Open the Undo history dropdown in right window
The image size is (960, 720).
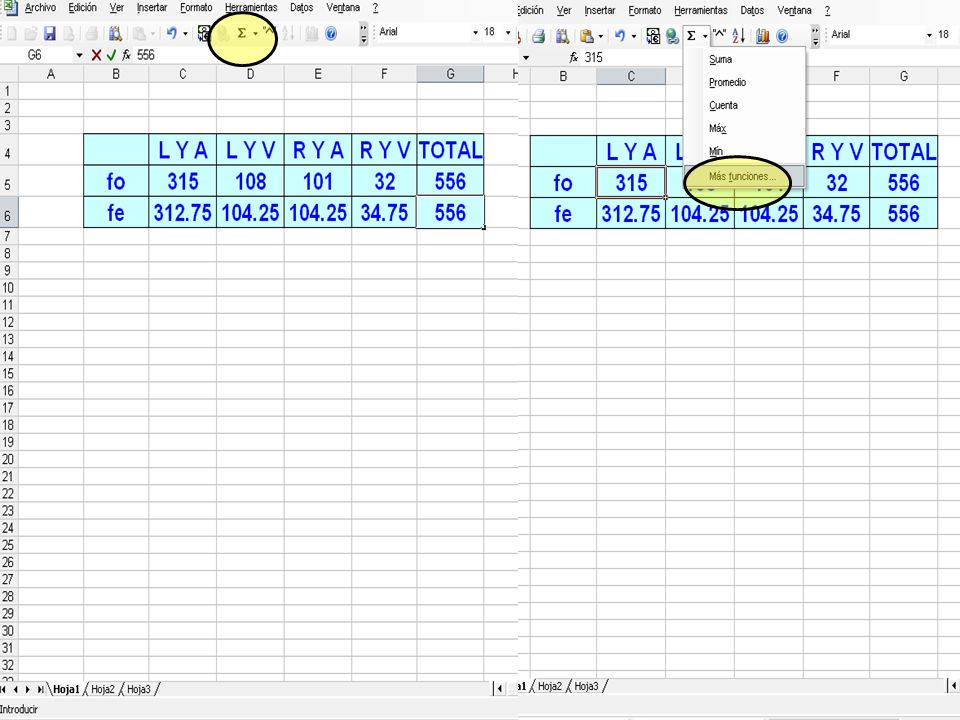pyautogui.click(x=634, y=36)
